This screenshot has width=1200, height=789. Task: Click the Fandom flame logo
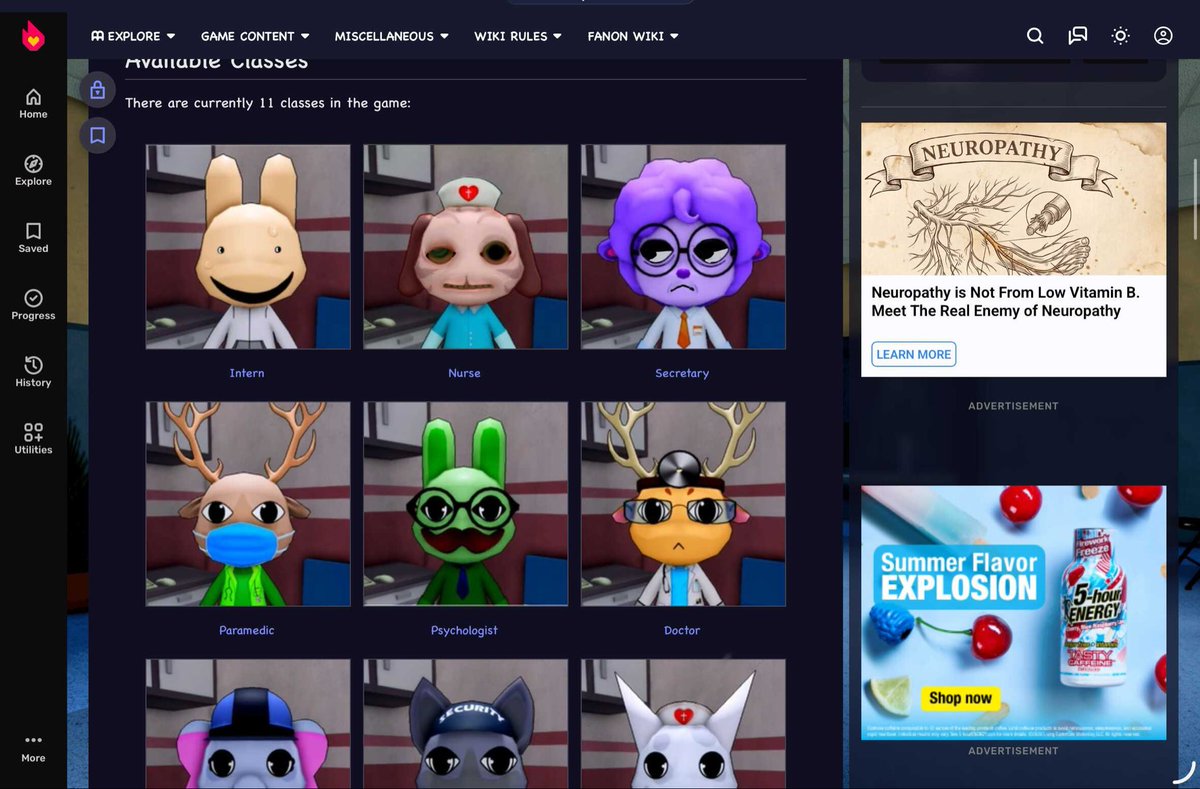33,36
